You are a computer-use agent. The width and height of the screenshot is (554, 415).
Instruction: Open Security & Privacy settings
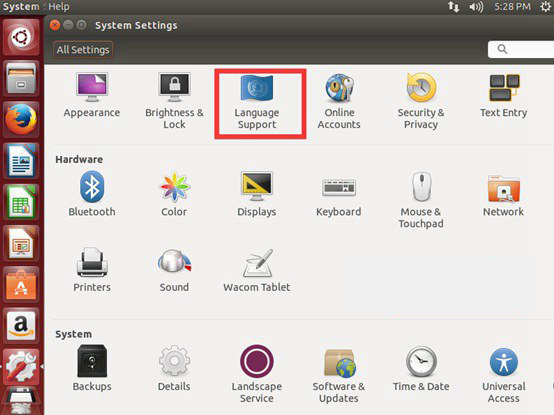click(421, 101)
